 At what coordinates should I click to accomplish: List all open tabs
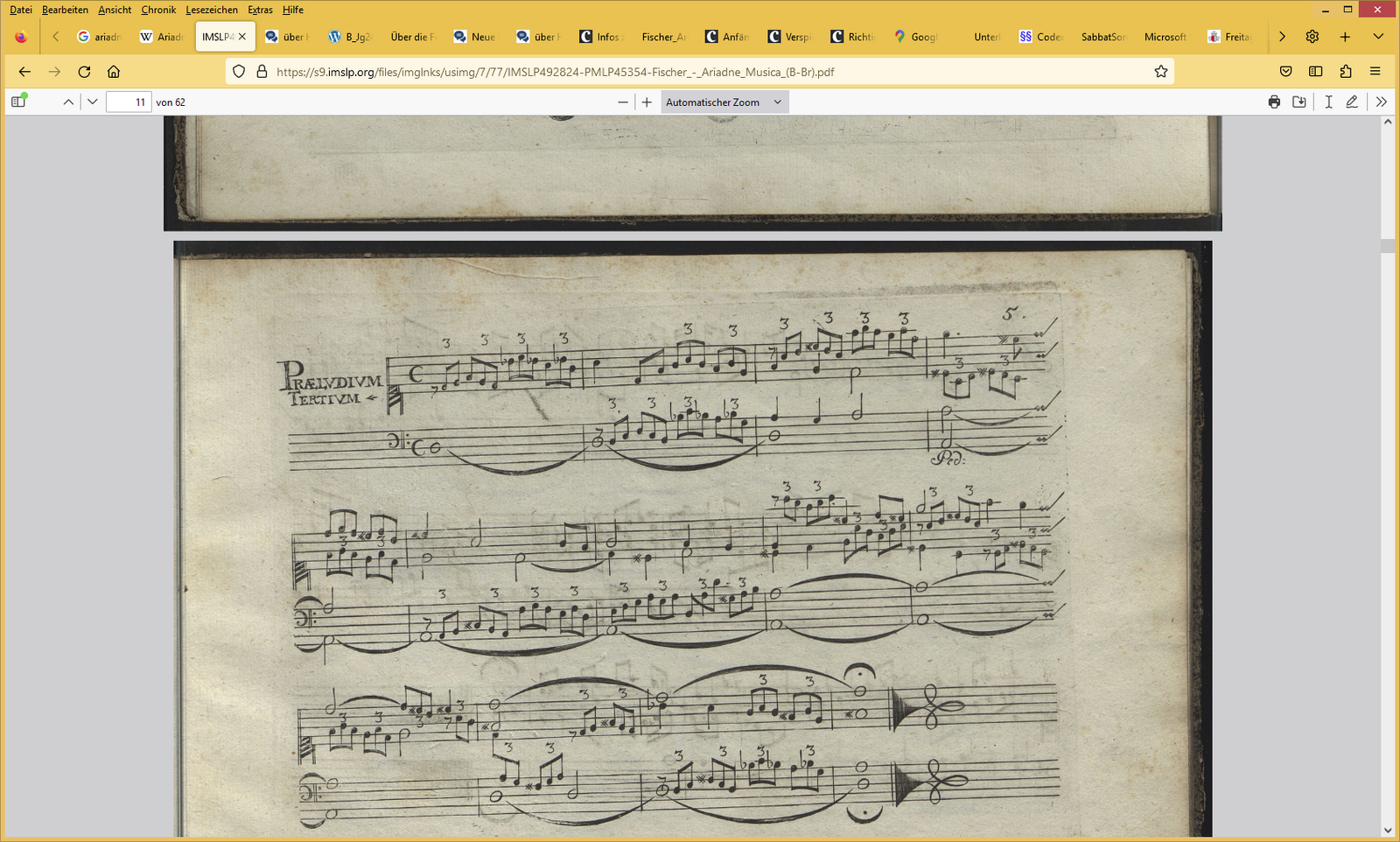(x=1378, y=37)
